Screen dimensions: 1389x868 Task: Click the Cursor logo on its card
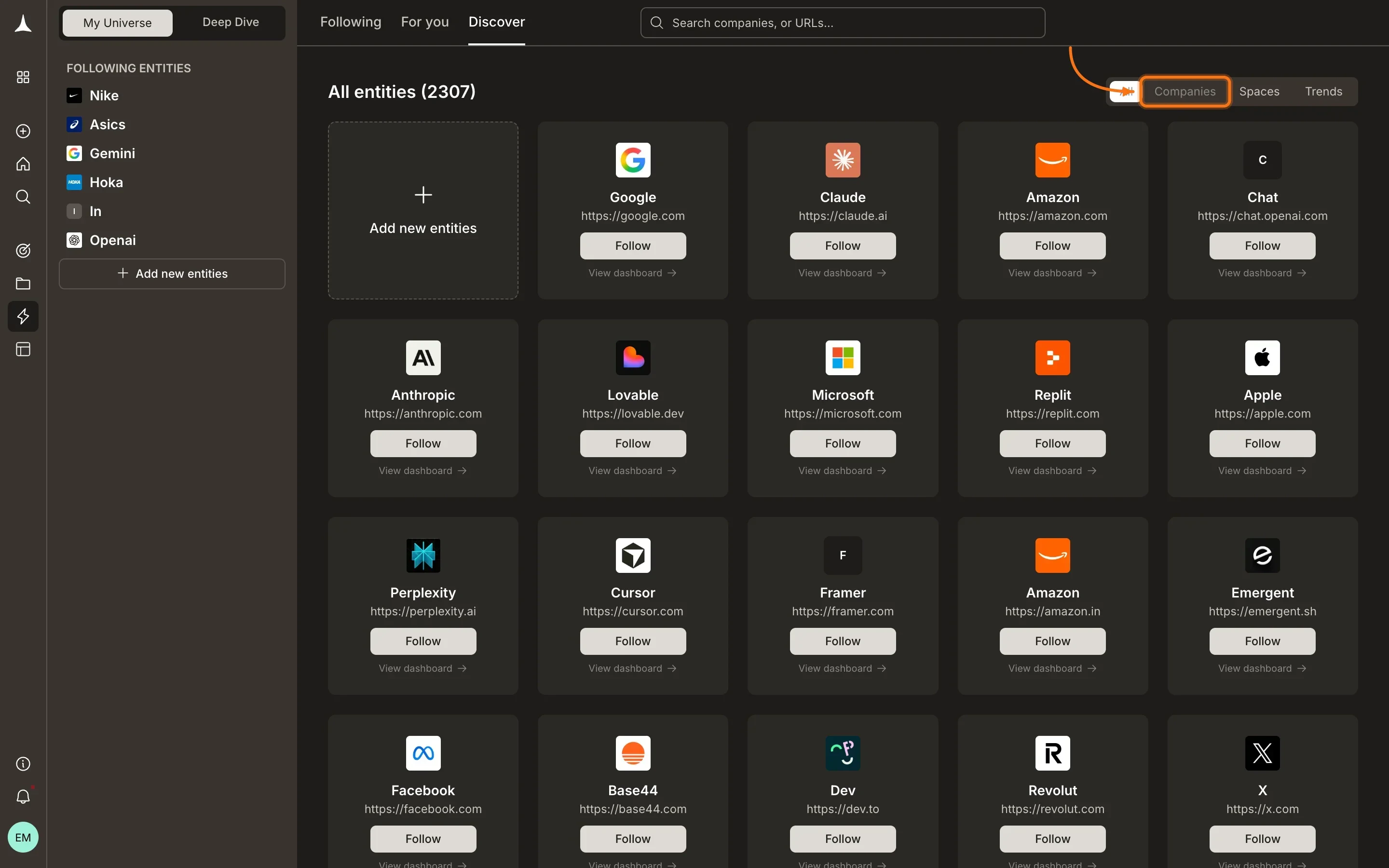(x=632, y=555)
